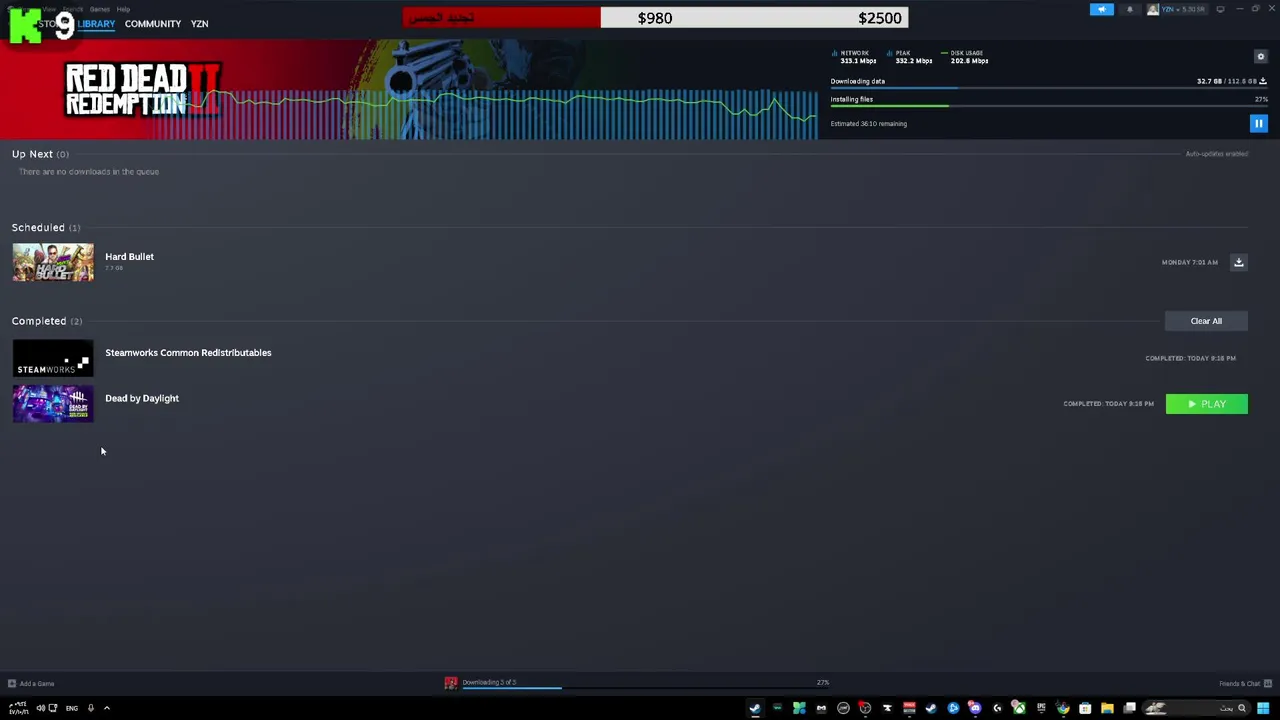The width and height of the screenshot is (1280, 720).
Task: Open the Hard Bullet thumbnail
Action: tap(53, 262)
